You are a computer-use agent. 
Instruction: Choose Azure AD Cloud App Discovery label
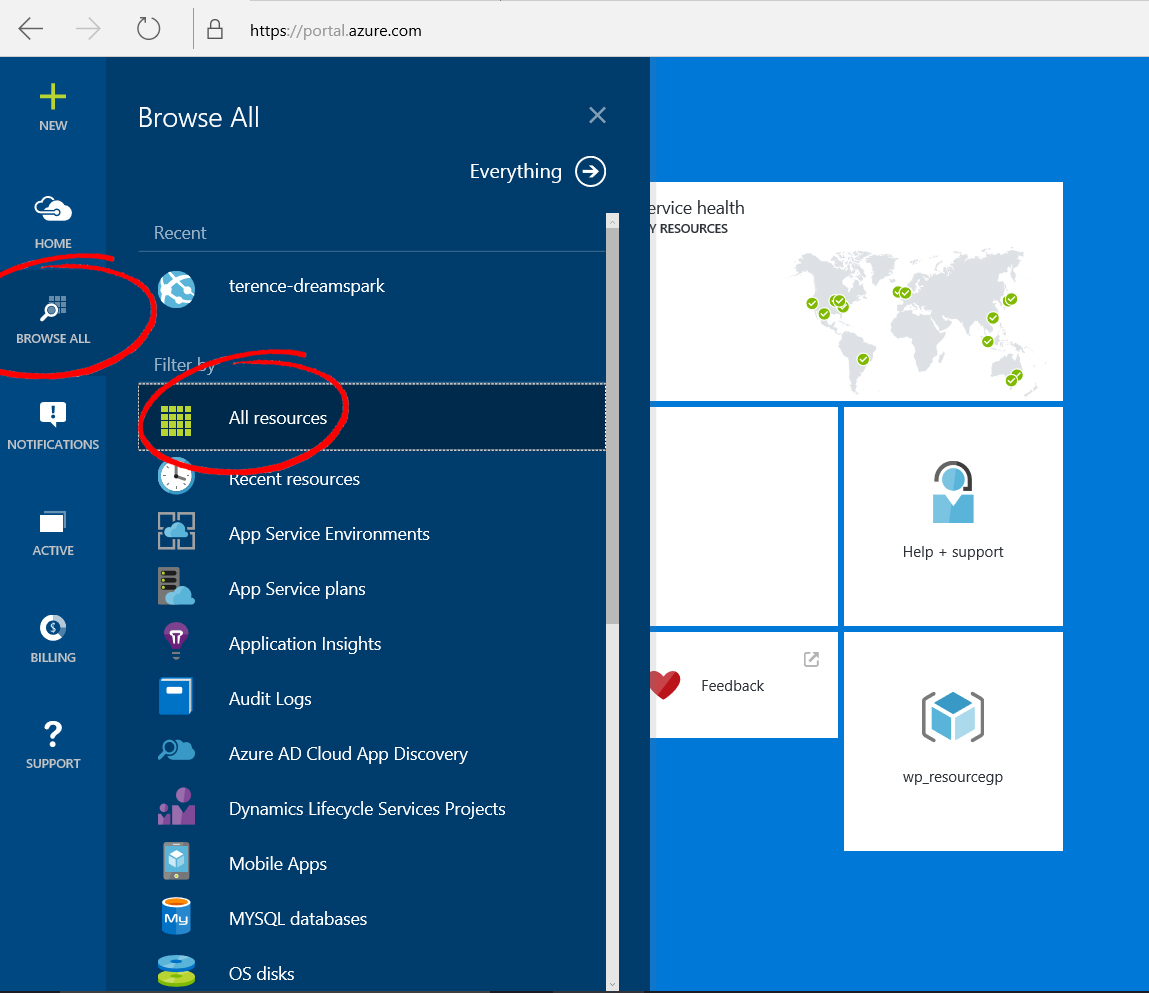tap(348, 753)
